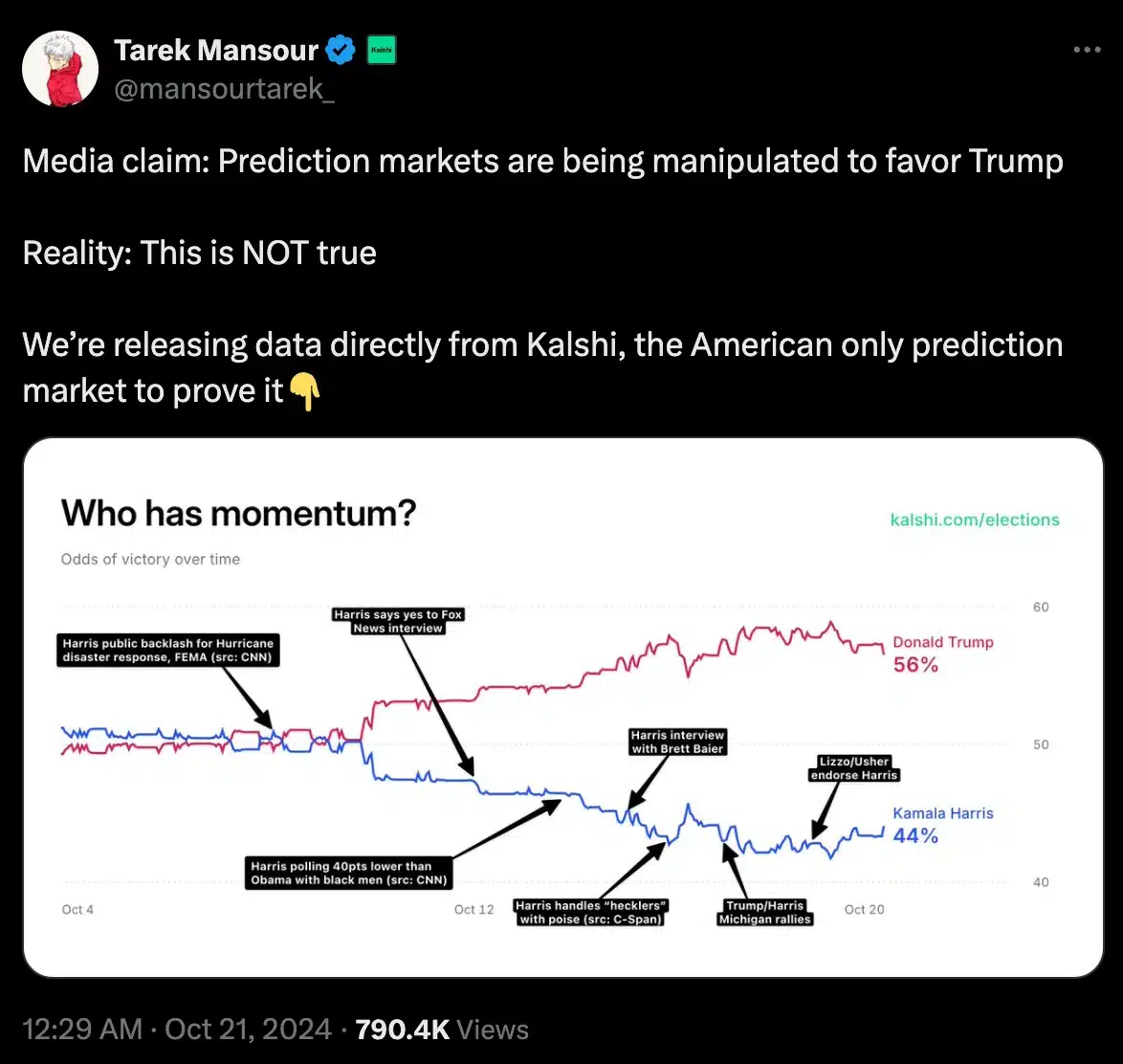Click the kalshi.com/elections link in chart

(x=975, y=520)
